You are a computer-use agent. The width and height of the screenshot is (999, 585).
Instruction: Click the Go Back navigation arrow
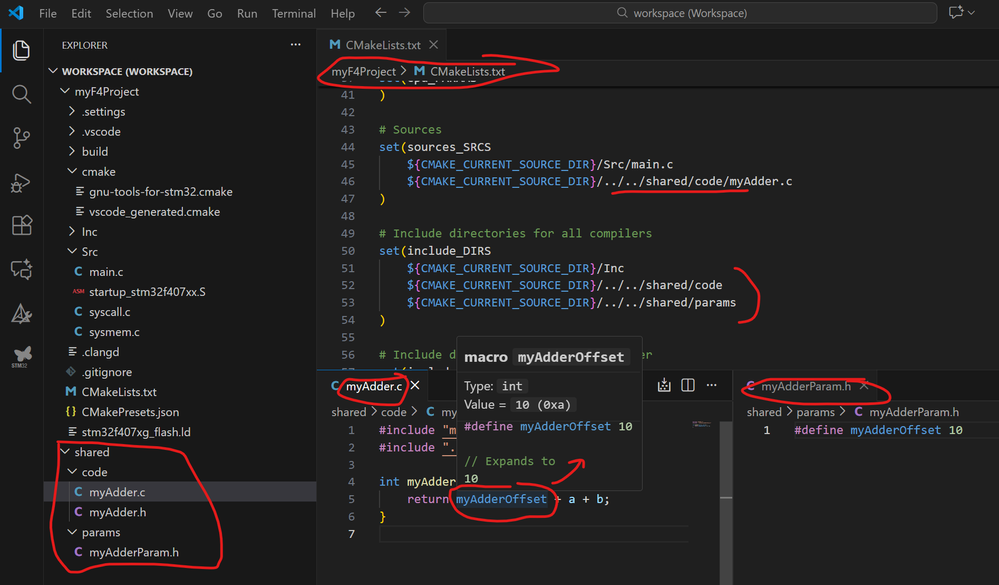tap(378, 13)
